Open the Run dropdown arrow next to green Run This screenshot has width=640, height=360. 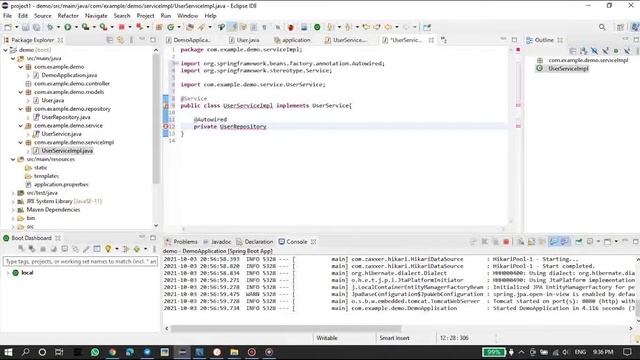click(76, 27)
